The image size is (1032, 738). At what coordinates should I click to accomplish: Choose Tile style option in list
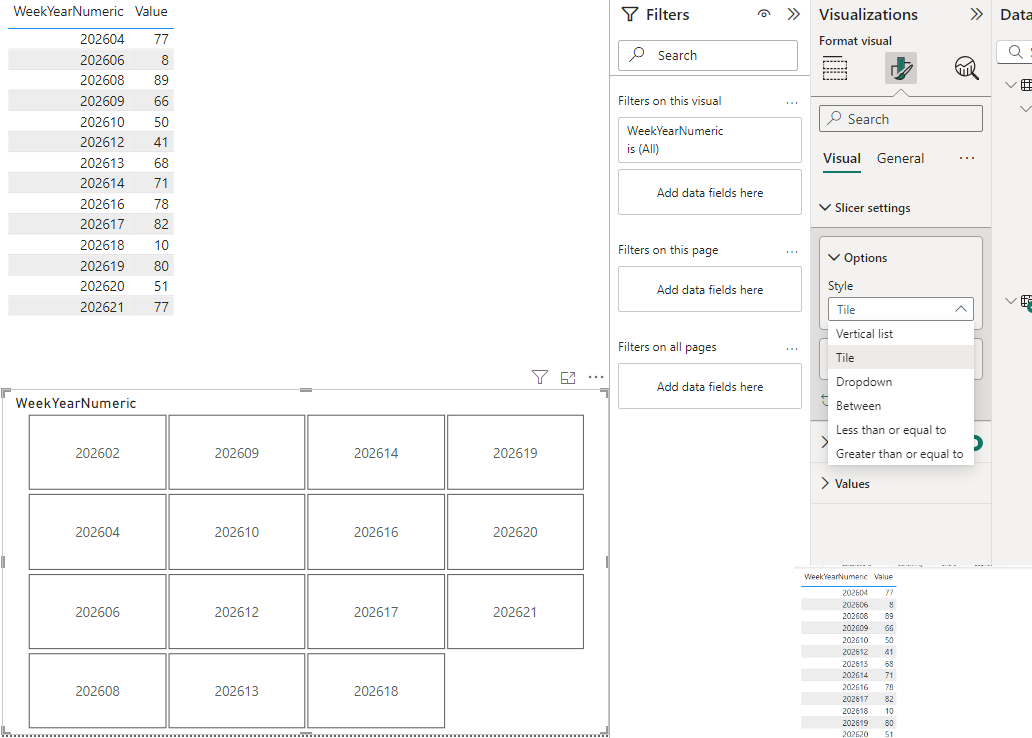click(x=900, y=357)
